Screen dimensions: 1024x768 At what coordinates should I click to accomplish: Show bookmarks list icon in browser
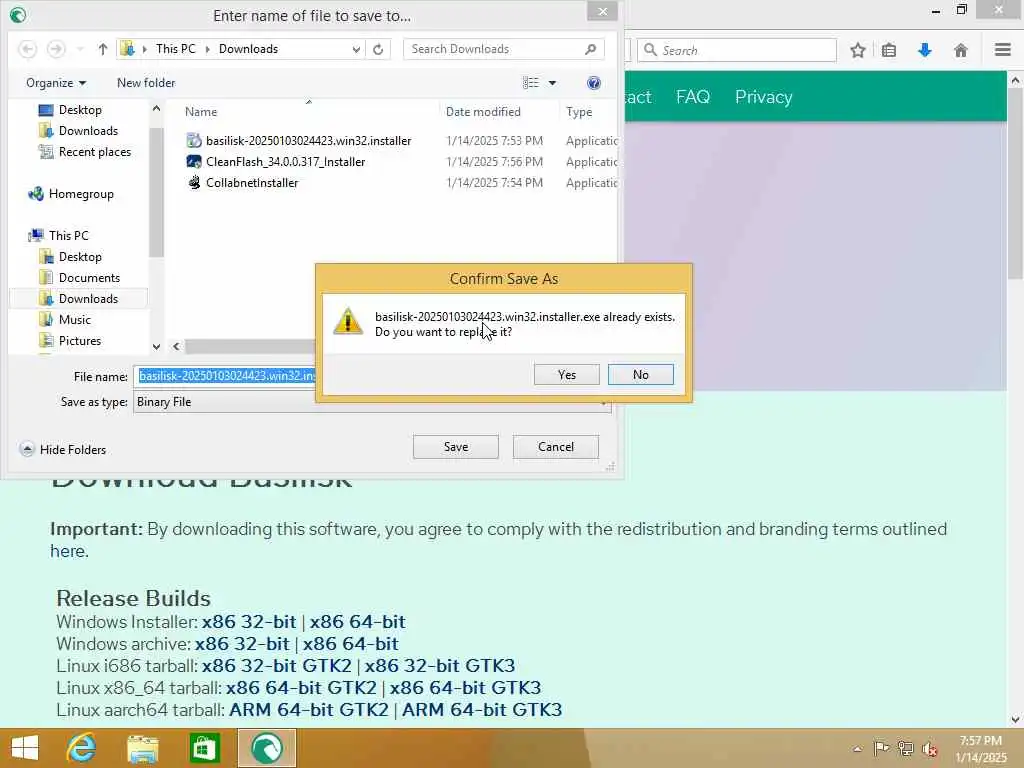[889, 50]
